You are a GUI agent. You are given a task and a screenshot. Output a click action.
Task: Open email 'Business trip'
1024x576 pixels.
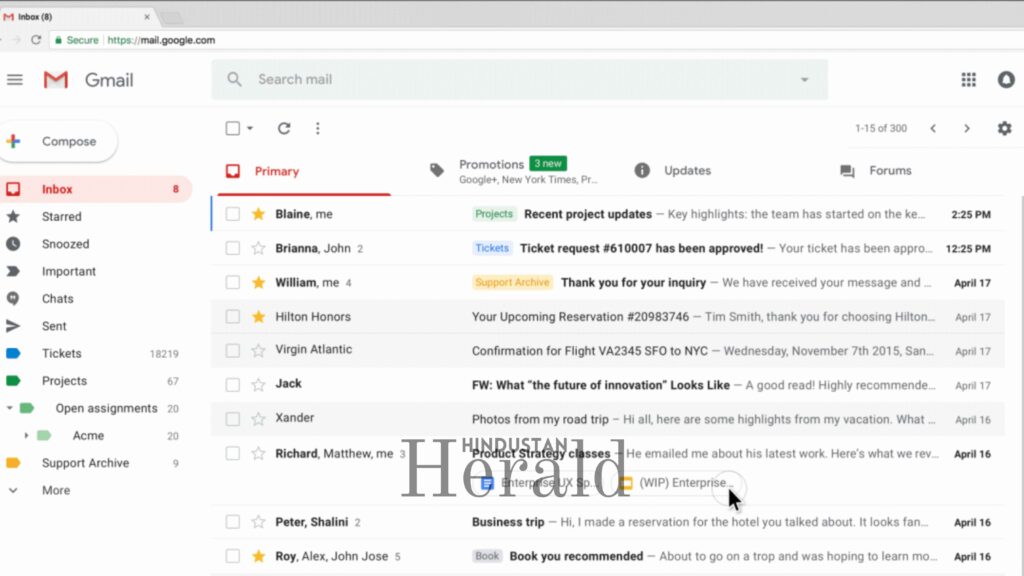(x=508, y=522)
